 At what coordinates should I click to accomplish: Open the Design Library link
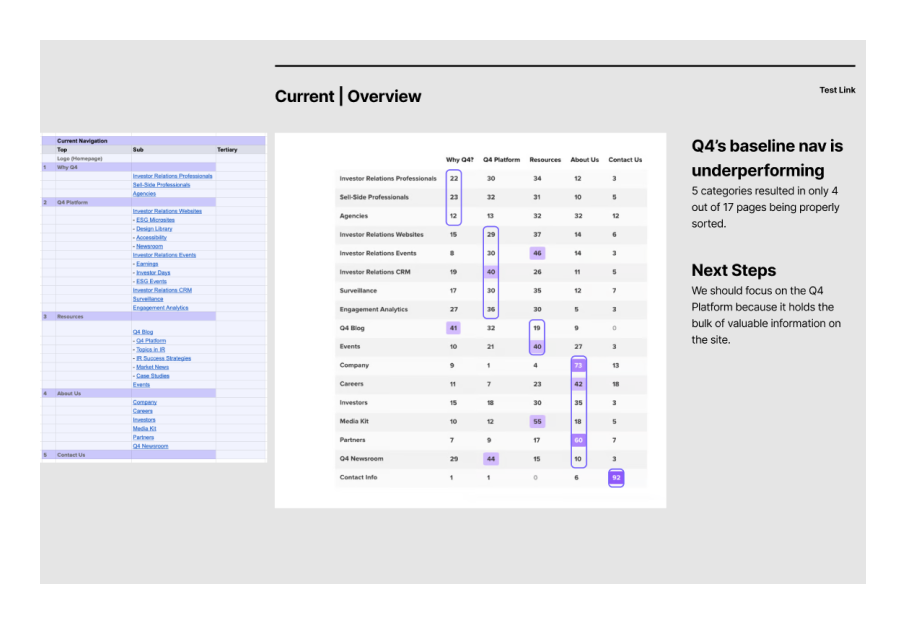[154, 229]
